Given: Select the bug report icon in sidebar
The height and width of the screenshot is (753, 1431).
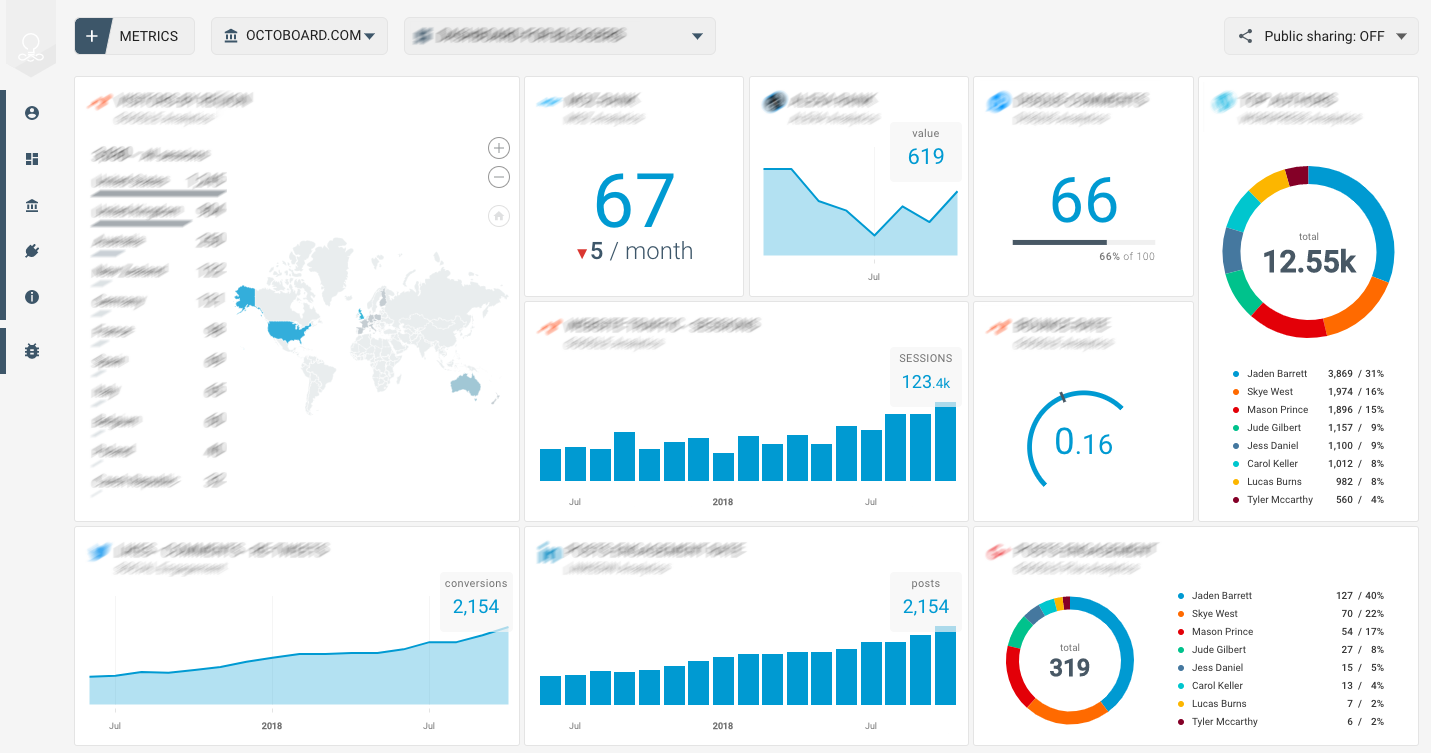Looking at the screenshot, I should tap(31, 351).
